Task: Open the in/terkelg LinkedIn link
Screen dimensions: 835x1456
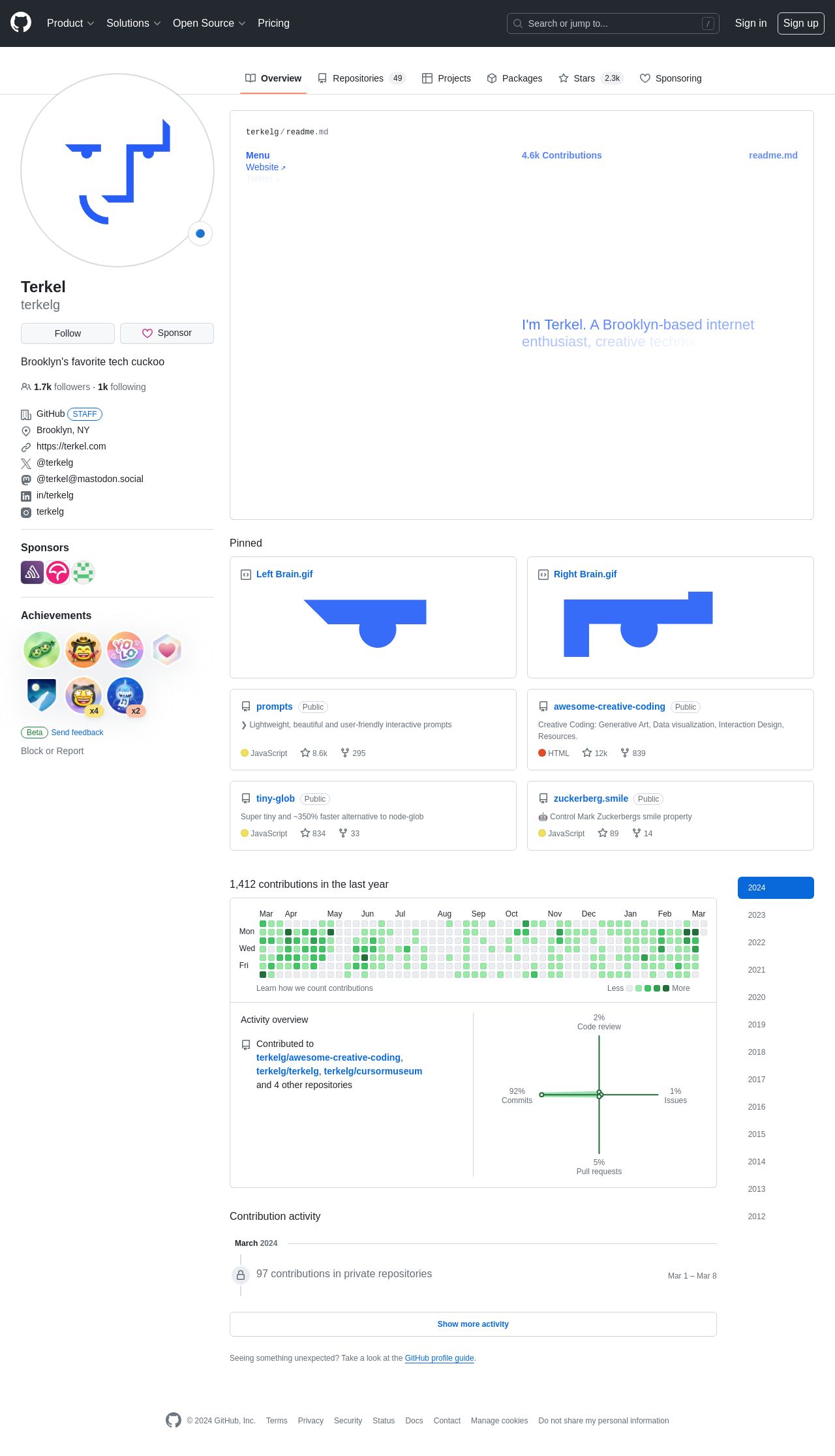Action: click(55, 495)
